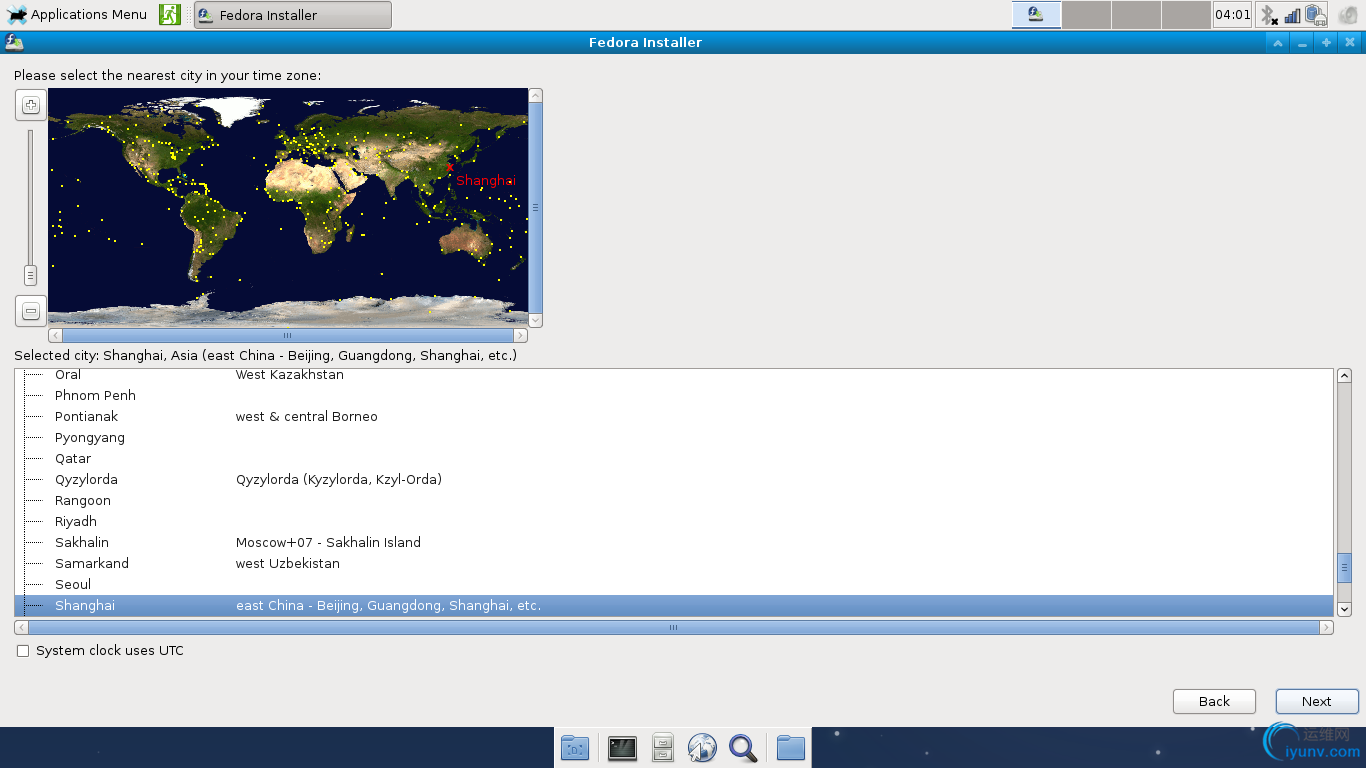The image size is (1366, 768).
Task: Click the green log out icon
Action: (170, 15)
